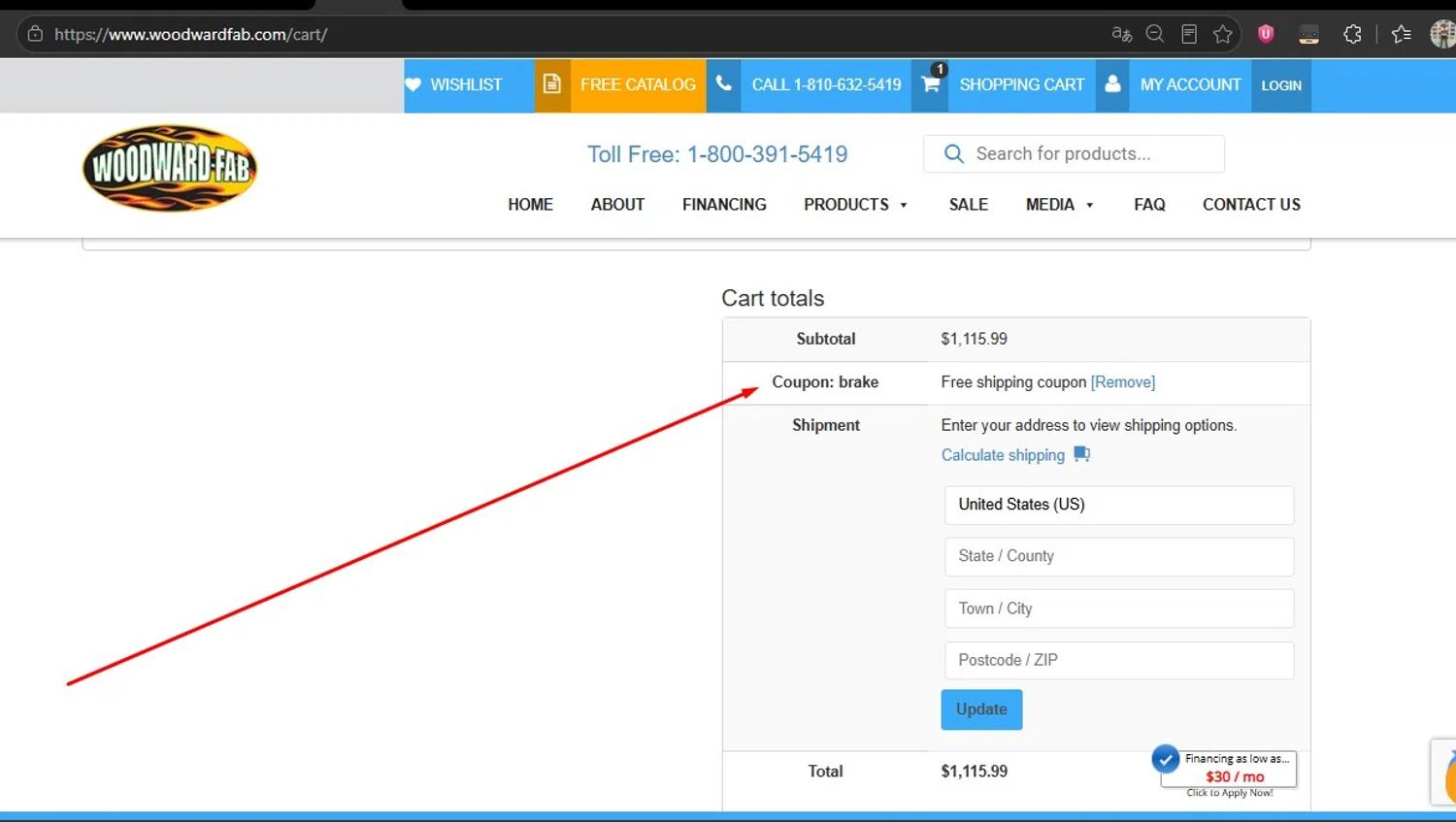Click the Subtotal amount $1,115.99
Screen dimensions: 1456x822
974,339
